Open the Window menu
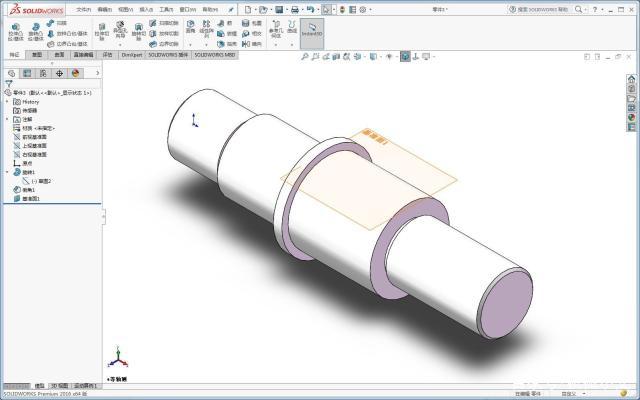This screenshot has width=640, height=400. point(188,9)
